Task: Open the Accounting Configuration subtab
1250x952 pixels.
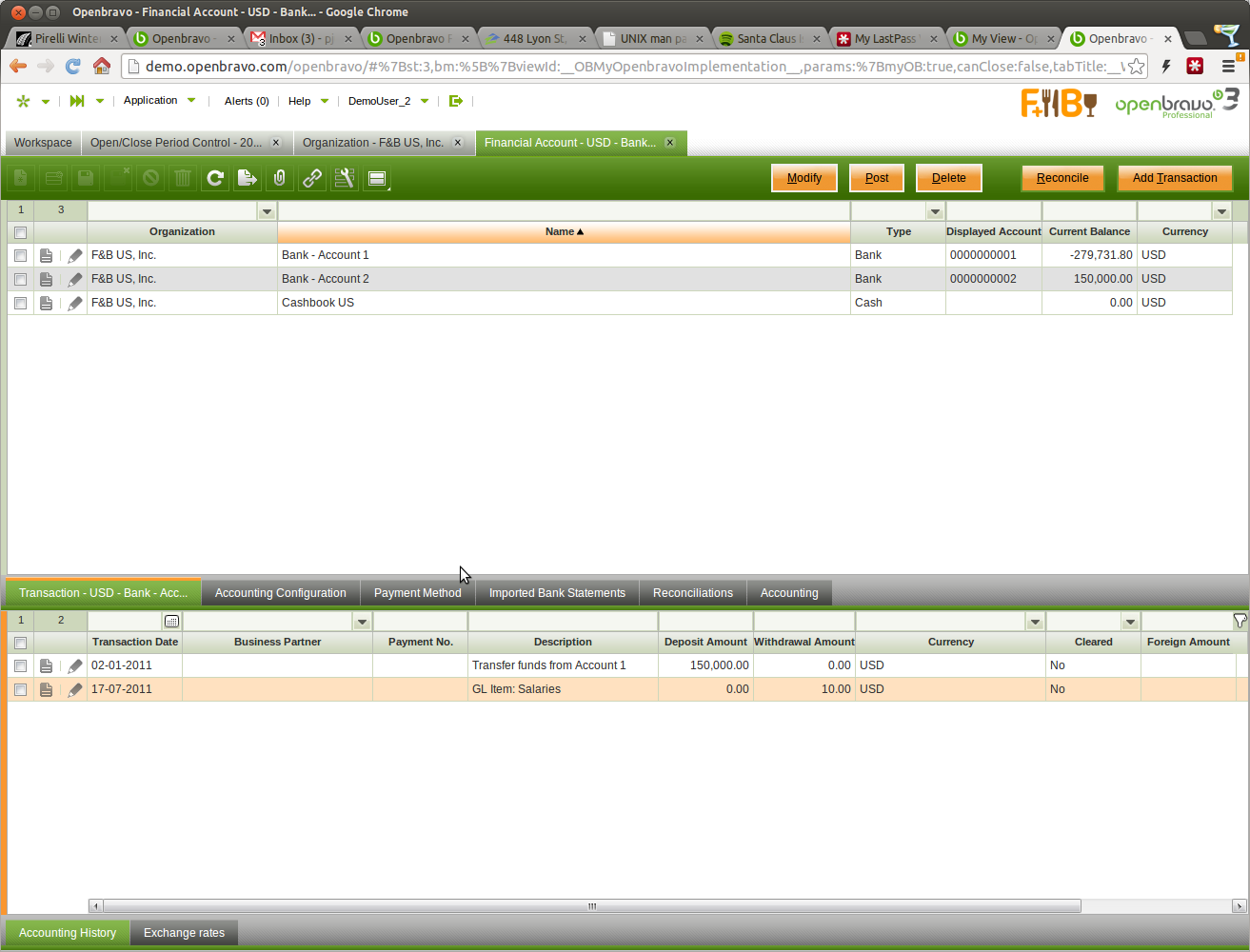Action: click(x=281, y=593)
